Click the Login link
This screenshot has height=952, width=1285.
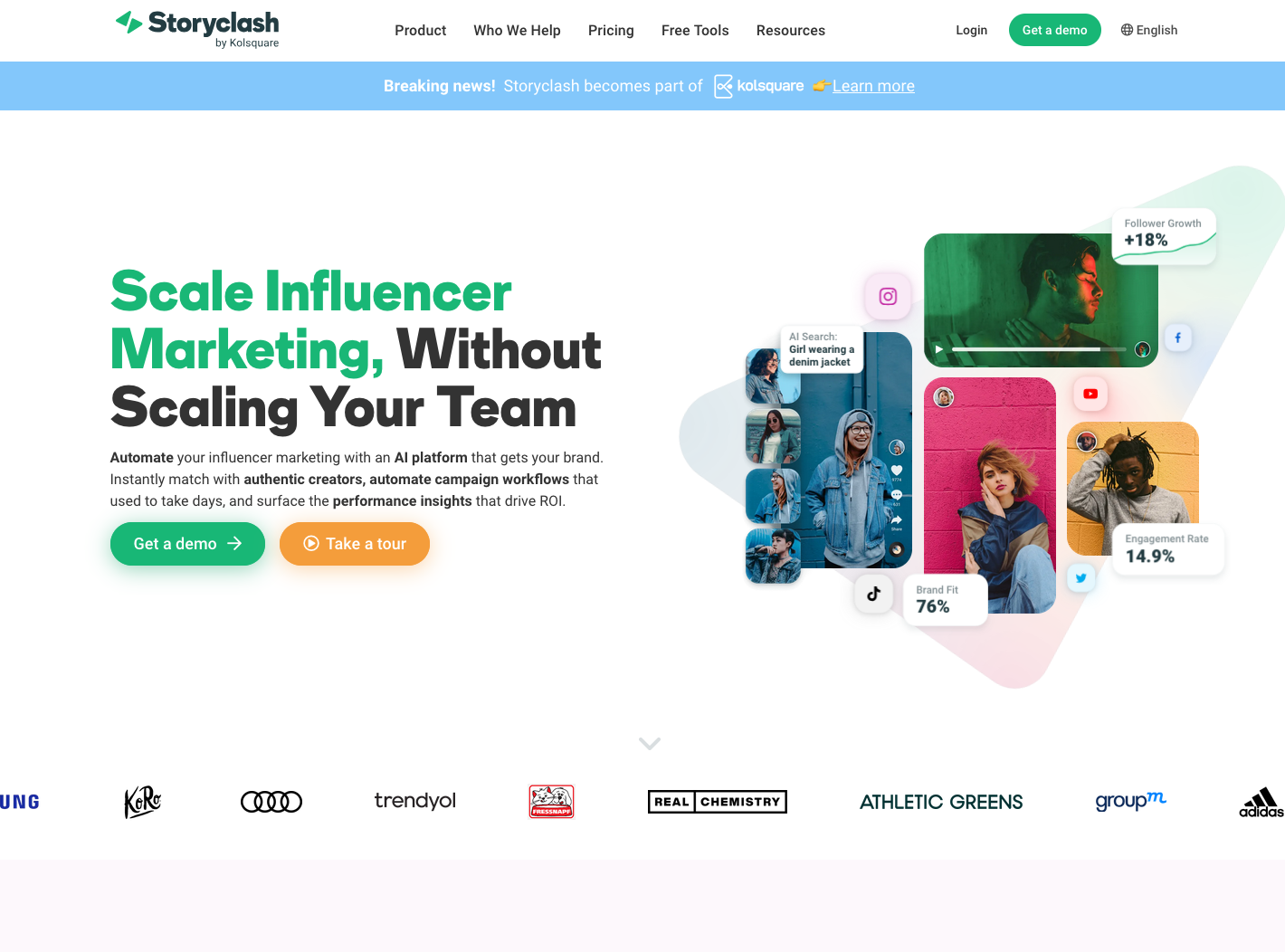point(971,30)
